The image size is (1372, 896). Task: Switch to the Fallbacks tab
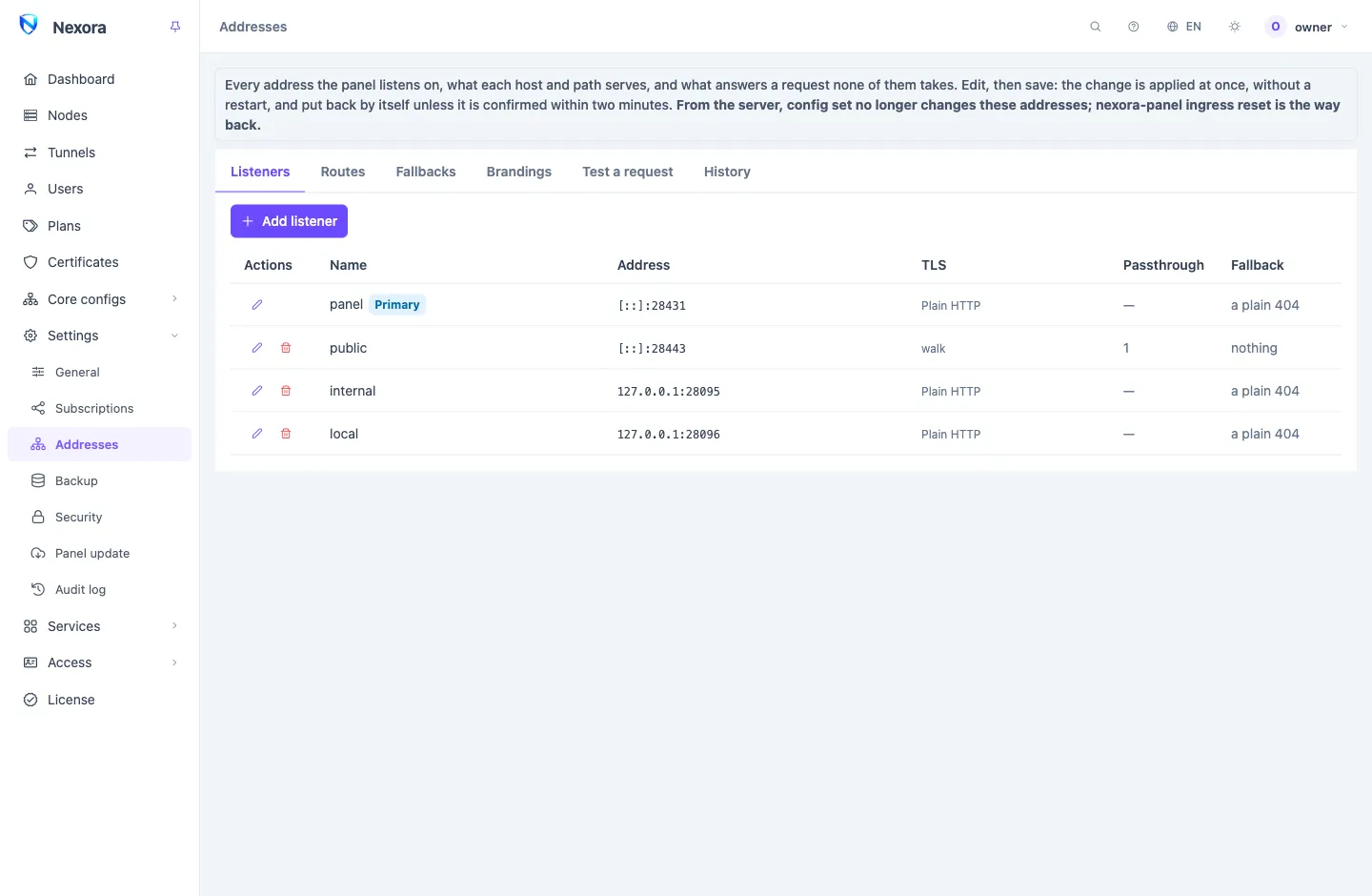[426, 172]
